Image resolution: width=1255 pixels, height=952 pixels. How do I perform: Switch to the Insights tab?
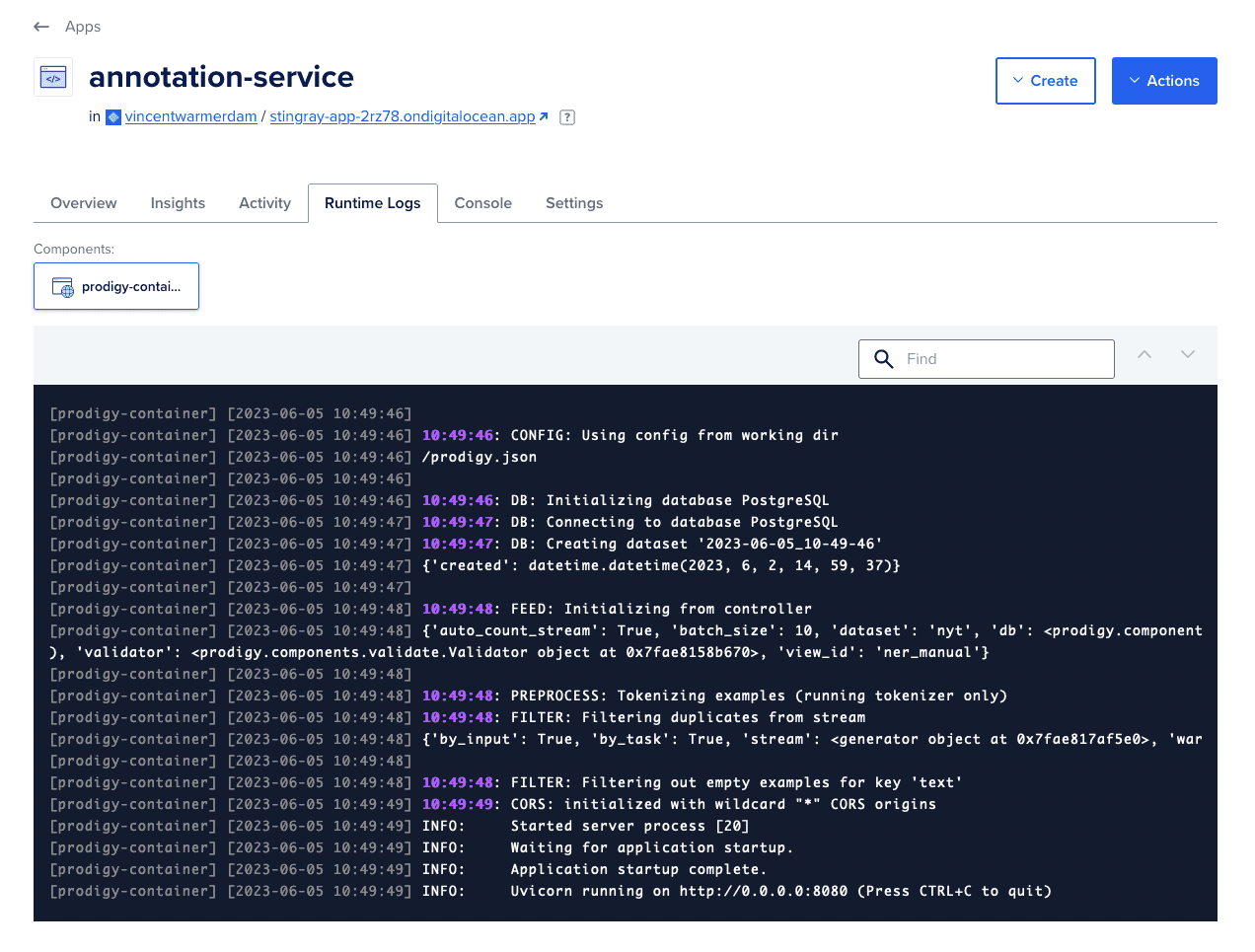click(x=178, y=202)
